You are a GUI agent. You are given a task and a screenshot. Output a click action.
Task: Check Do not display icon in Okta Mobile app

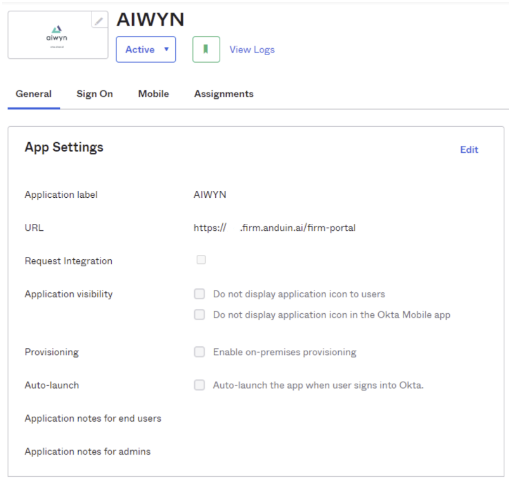tap(199, 314)
